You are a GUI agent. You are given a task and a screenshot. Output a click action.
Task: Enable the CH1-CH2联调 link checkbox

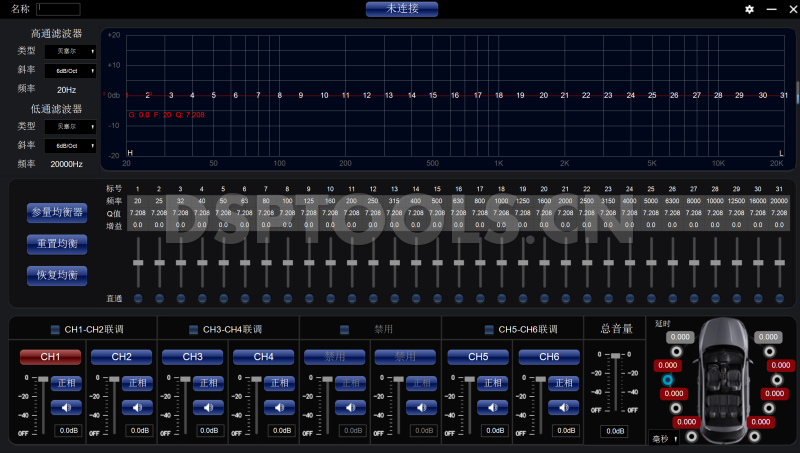(x=55, y=330)
